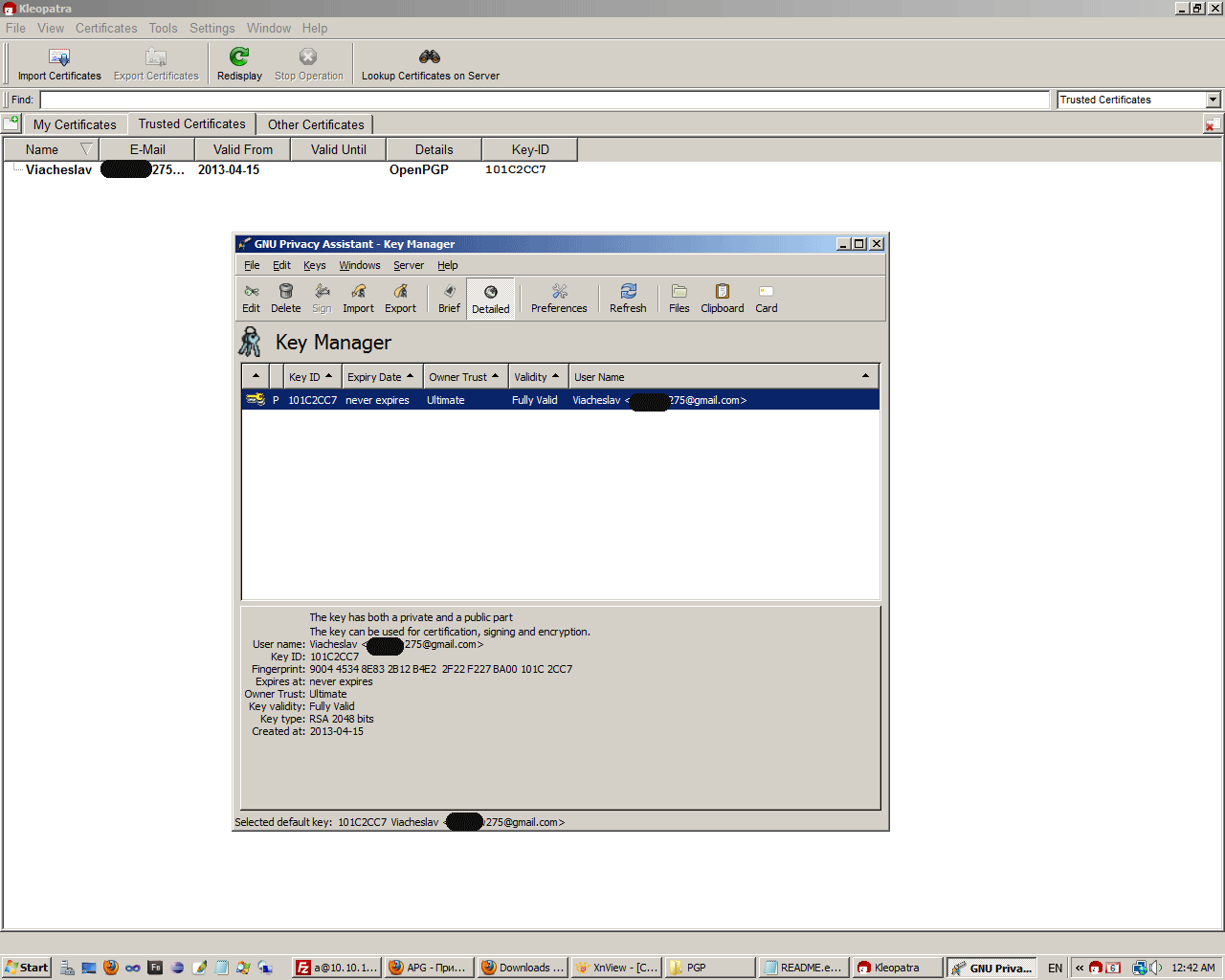The height and width of the screenshot is (980, 1225).
Task: Open the Kleopatra Window menu
Action: [269, 28]
